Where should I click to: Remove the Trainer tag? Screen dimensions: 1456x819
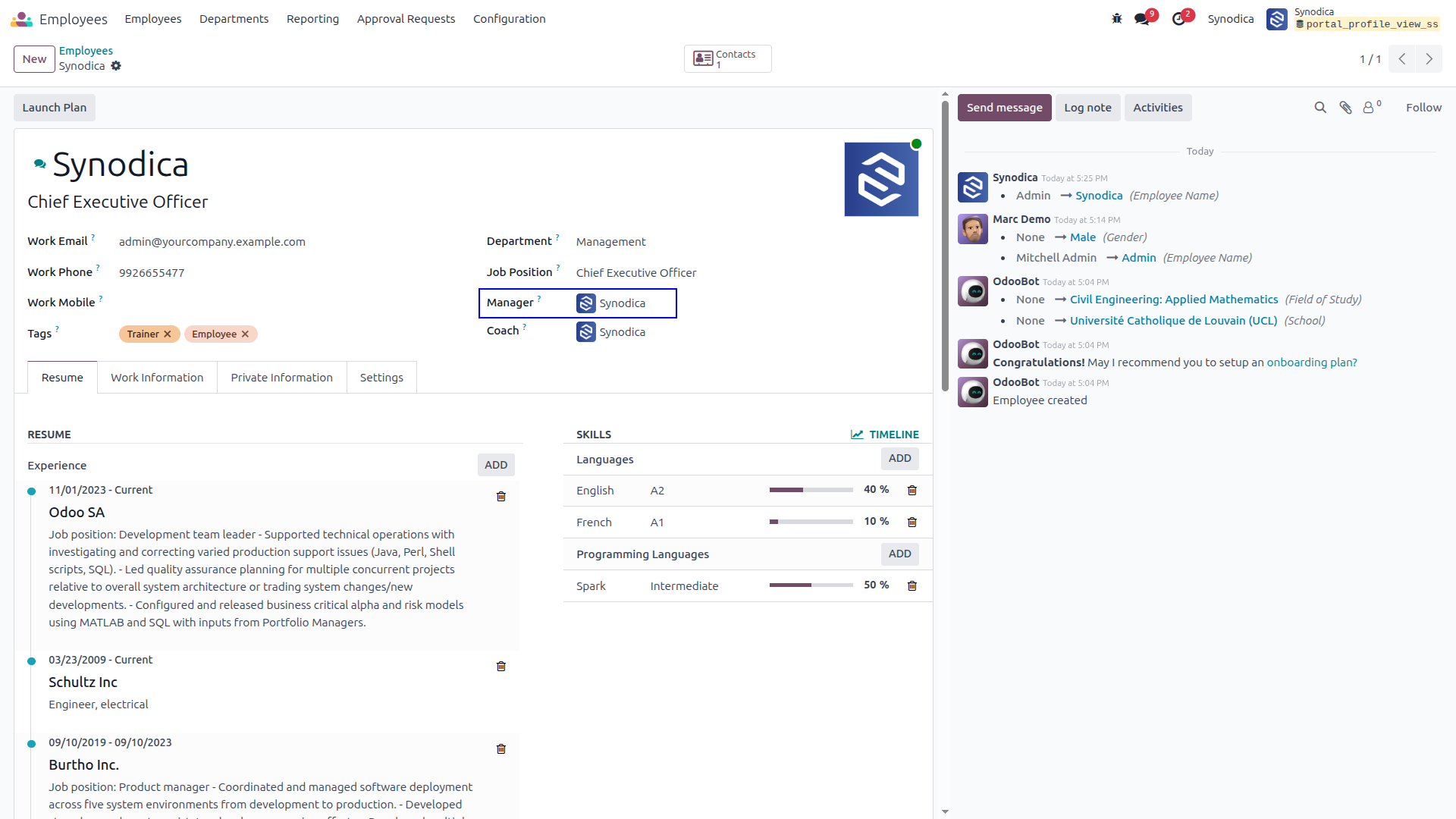pyautogui.click(x=168, y=334)
